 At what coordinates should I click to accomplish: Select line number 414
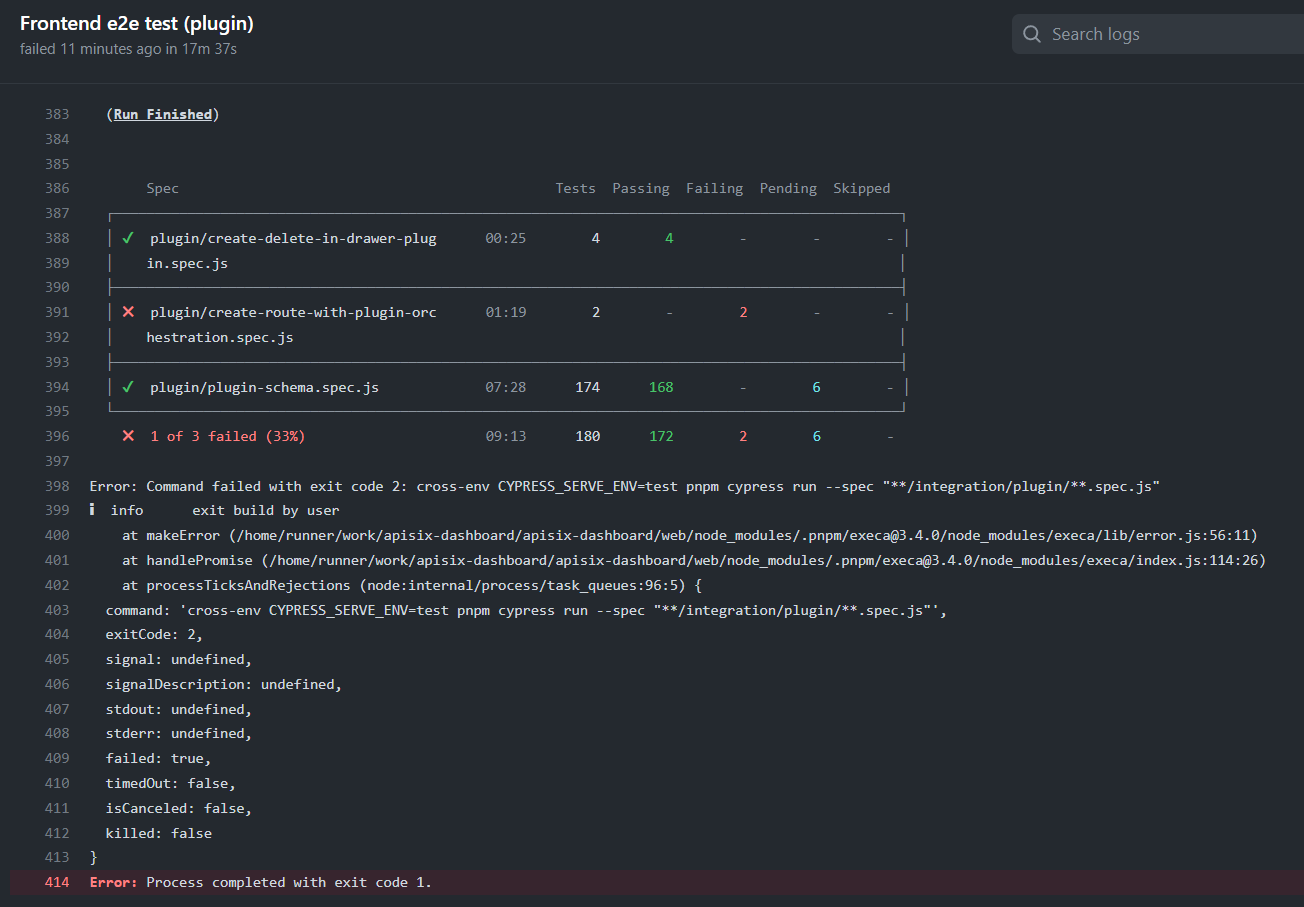coord(57,882)
